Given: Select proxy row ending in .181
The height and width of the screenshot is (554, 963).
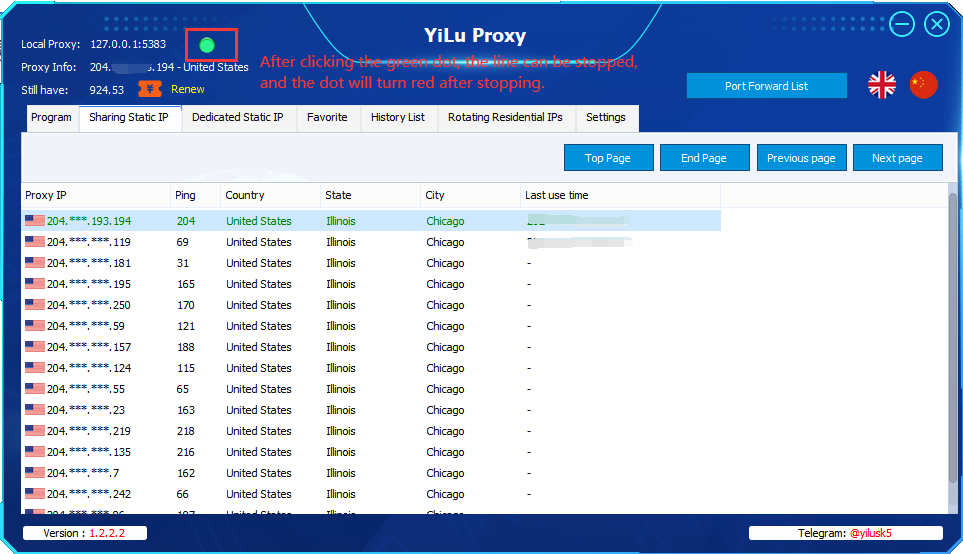Looking at the screenshot, I should (x=372, y=263).
